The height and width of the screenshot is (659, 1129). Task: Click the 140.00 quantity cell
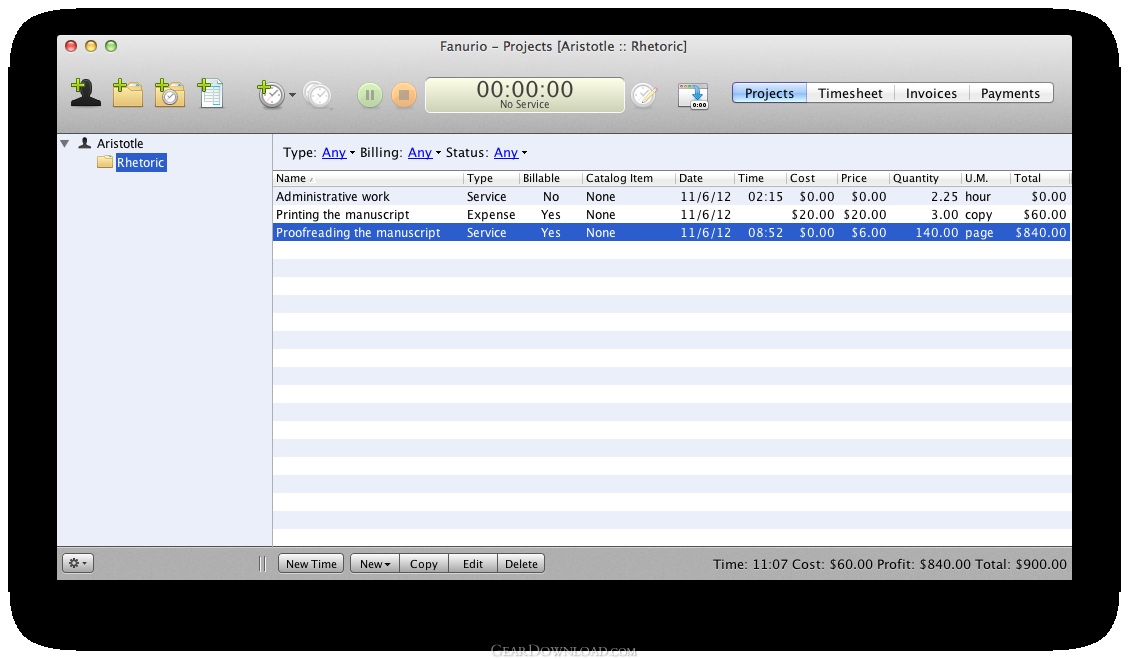point(937,233)
